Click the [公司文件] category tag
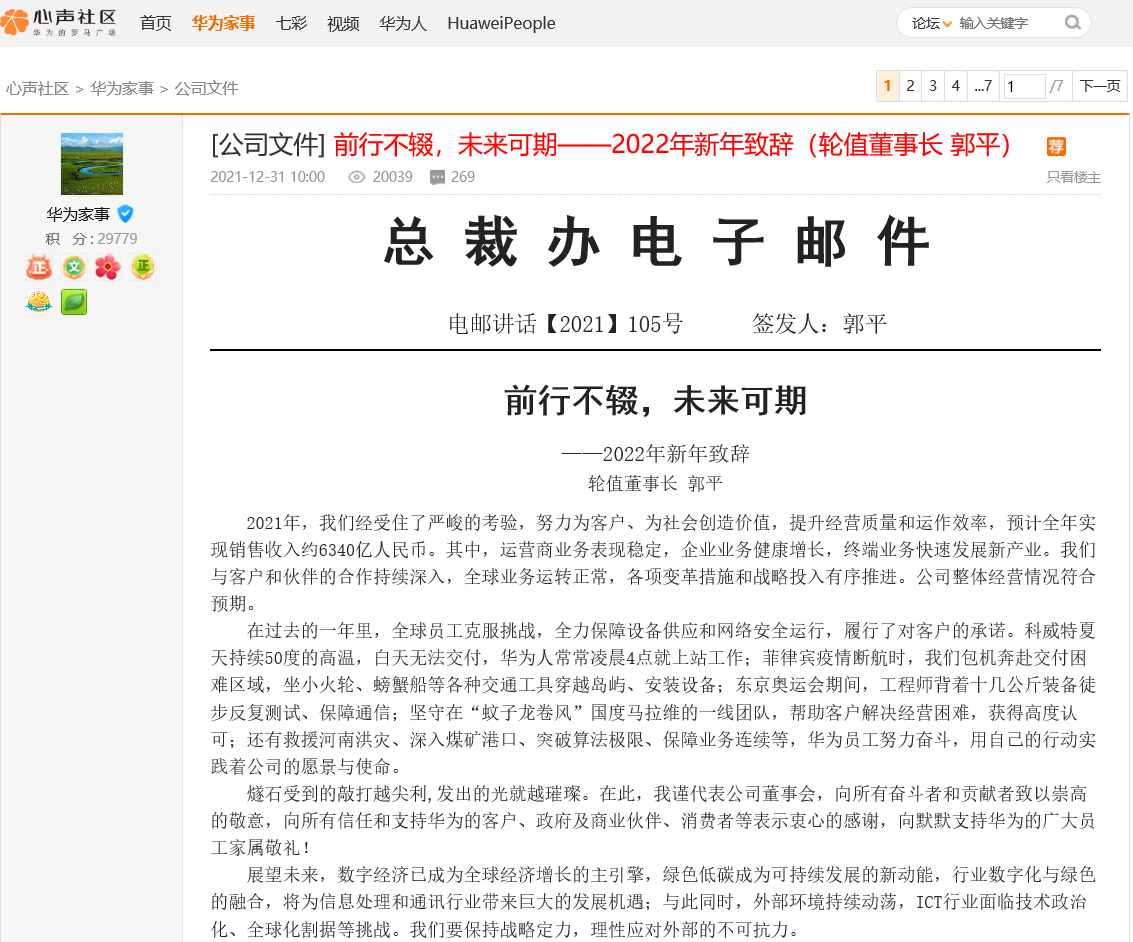The image size is (1133, 942). [268, 145]
